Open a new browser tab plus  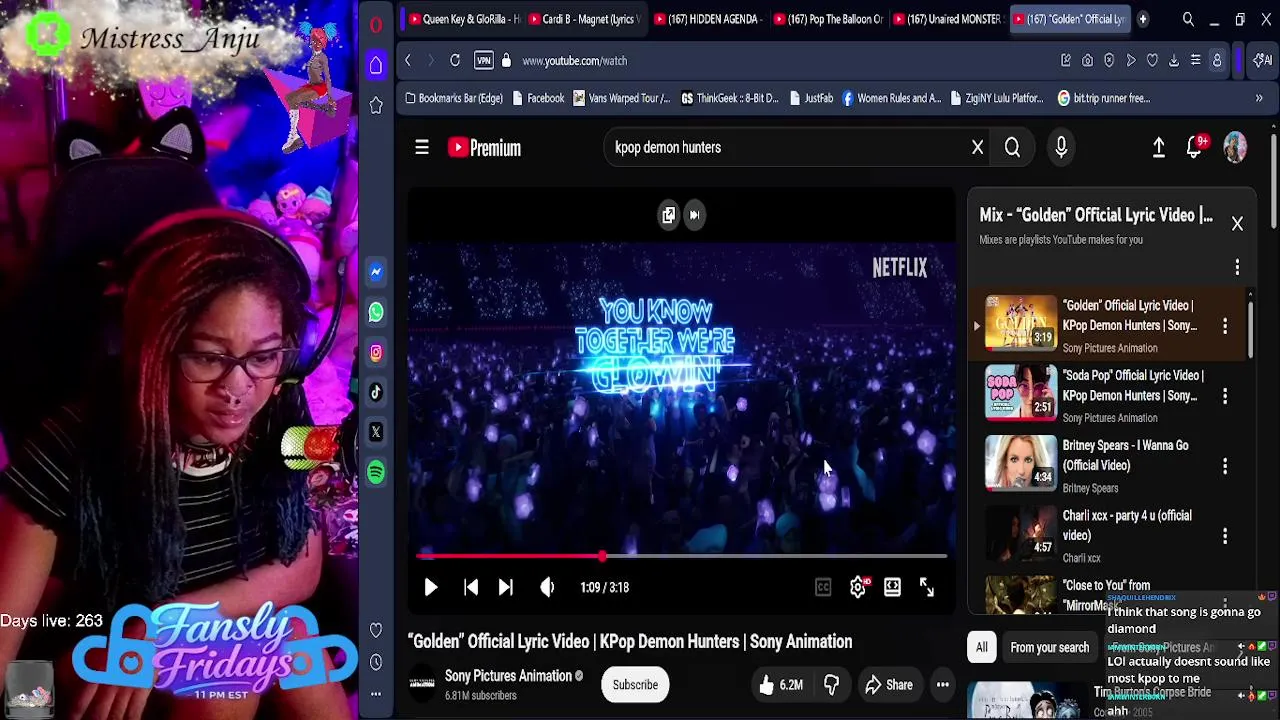[1142, 19]
